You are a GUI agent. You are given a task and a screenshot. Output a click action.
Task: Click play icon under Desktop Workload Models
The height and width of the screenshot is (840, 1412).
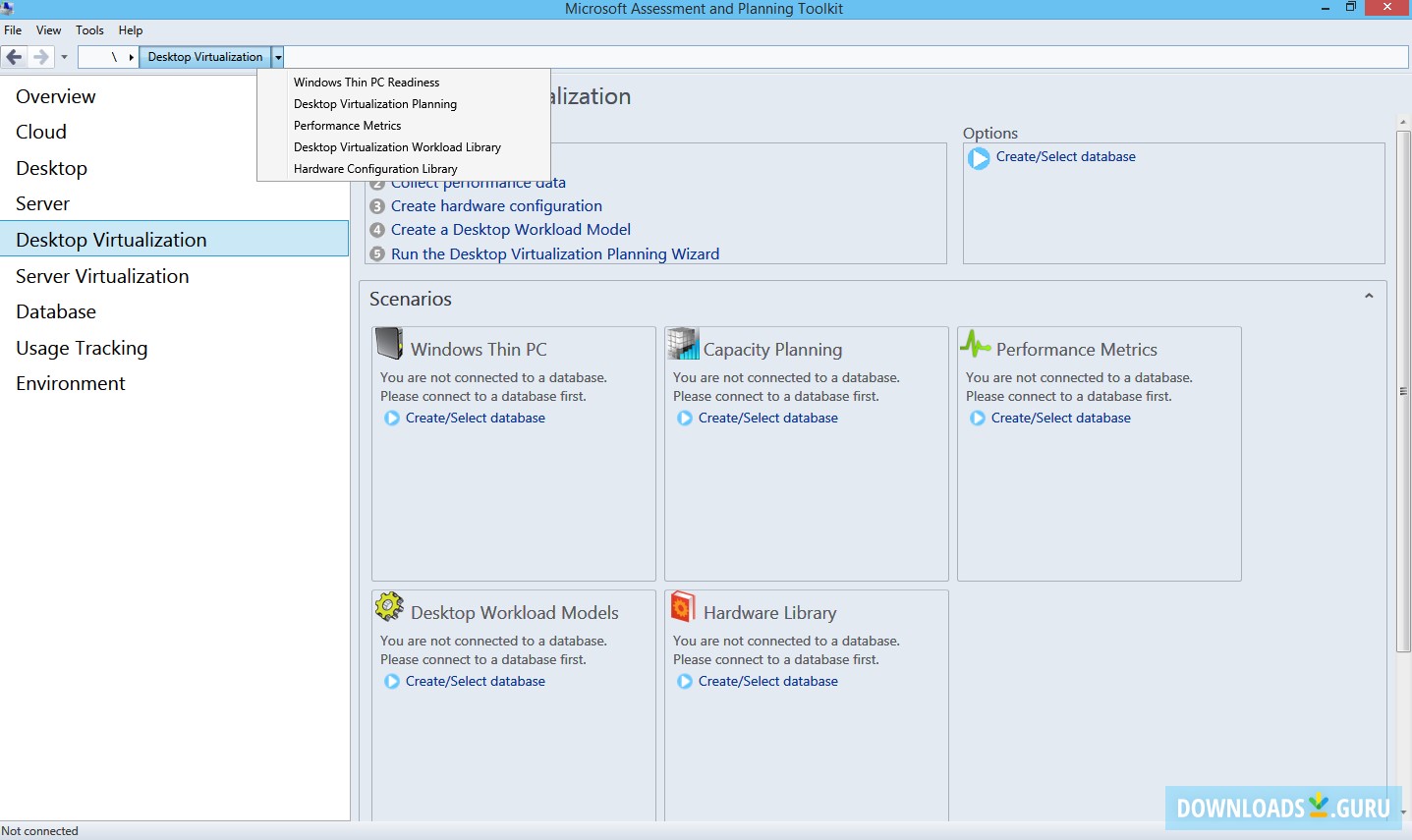point(392,682)
